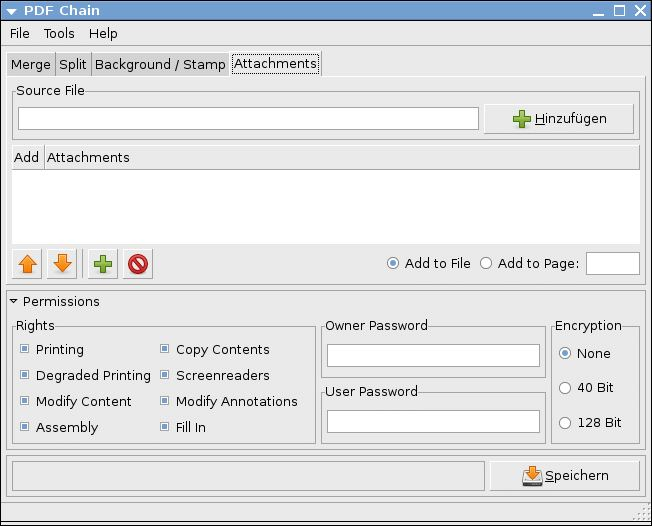652x526 pixels.
Task: Switch to the Background / Stamp tab
Action: point(160,64)
